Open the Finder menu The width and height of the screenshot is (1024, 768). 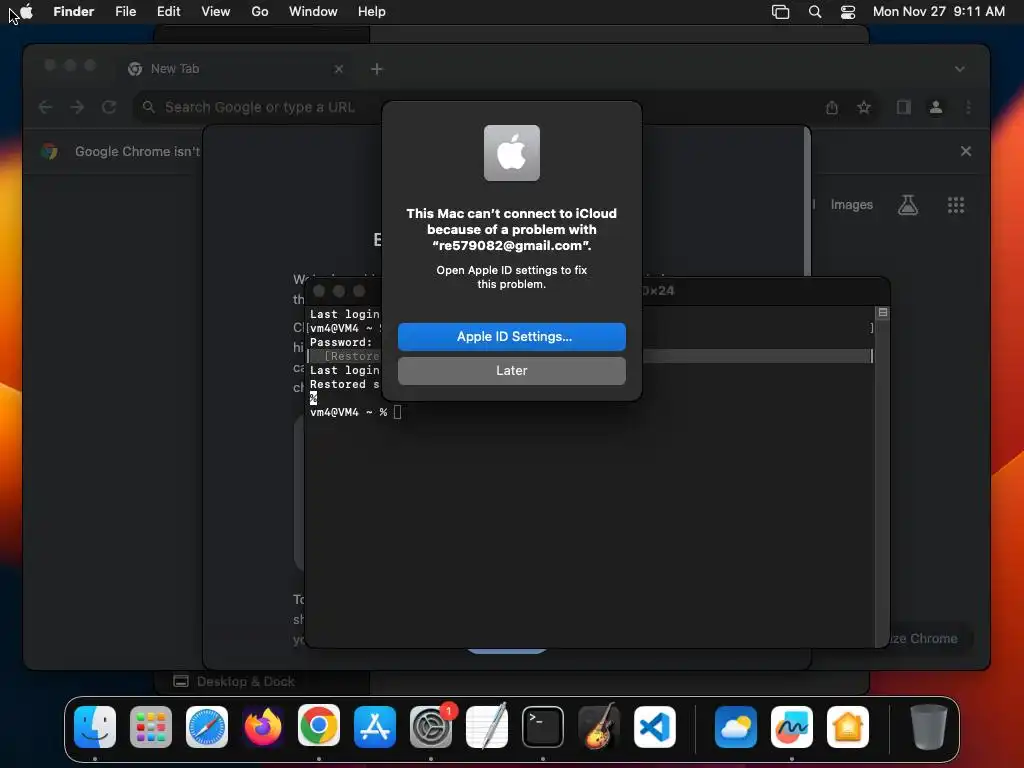pyautogui.click(x=74, y=11)
